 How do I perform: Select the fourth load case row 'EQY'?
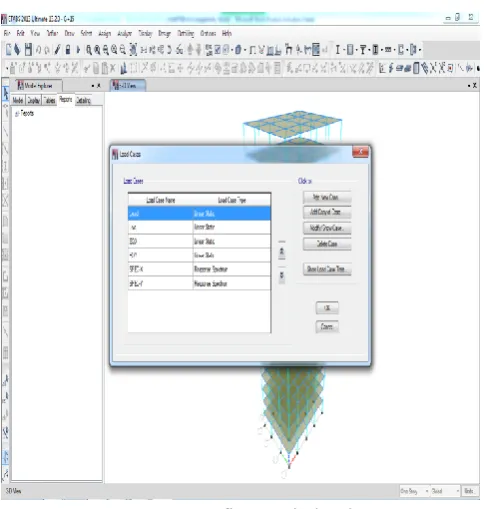tap(199, 255)
